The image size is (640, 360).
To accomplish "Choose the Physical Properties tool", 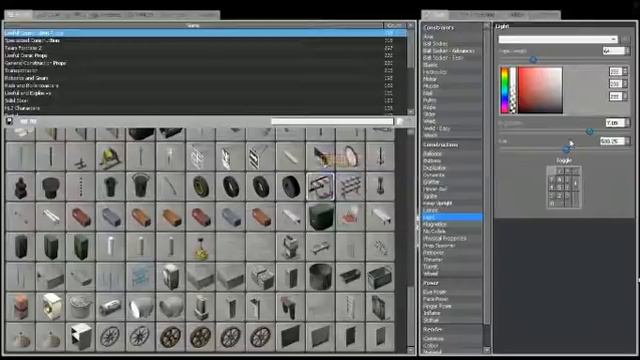I will click(x=451, y=238).
